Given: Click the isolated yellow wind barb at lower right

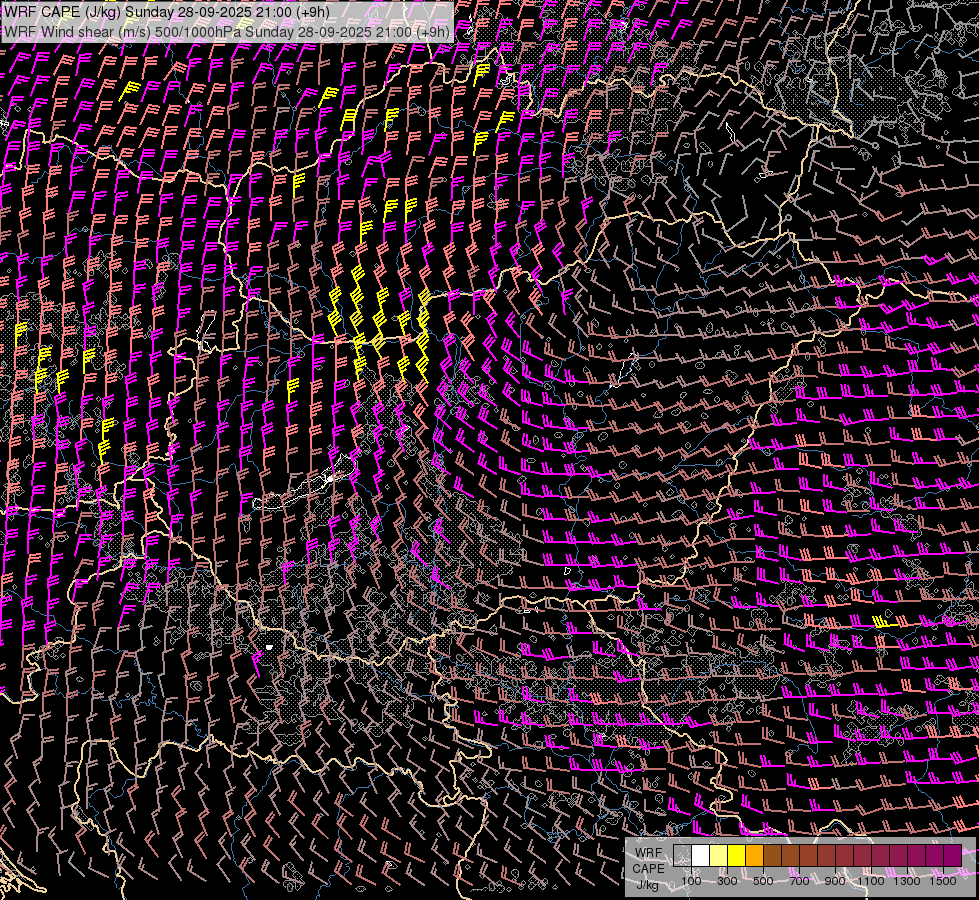Looking at the screenshot, I should [x=881, y=621].
